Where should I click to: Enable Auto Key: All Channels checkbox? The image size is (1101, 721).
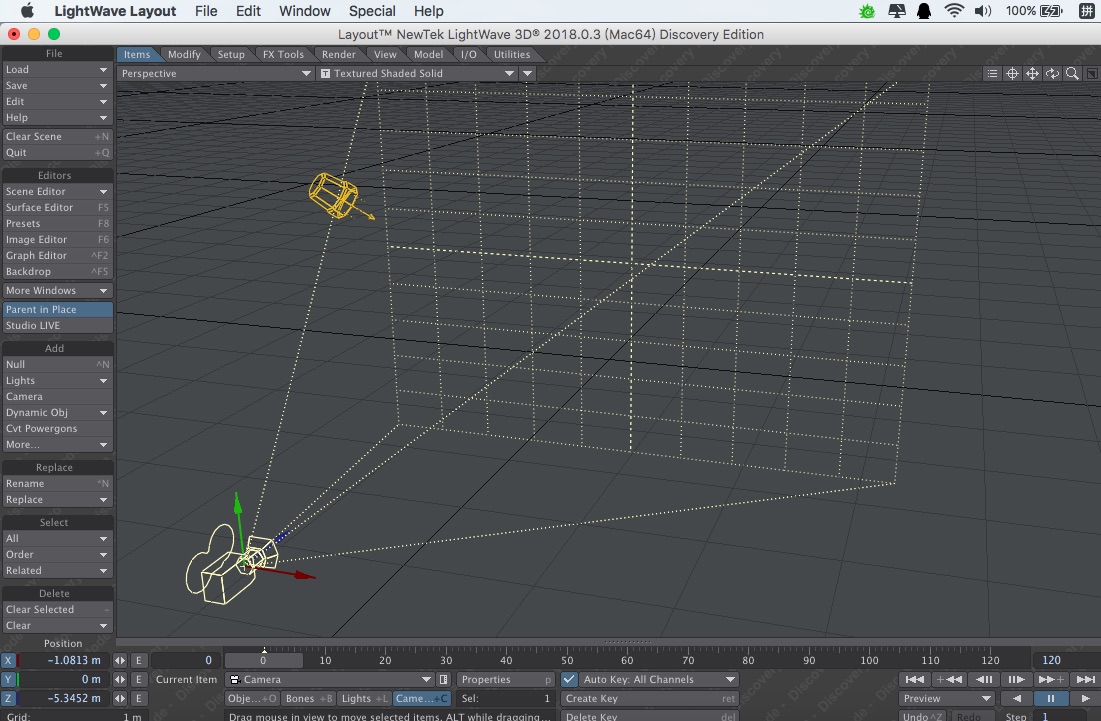click(567, 679)
